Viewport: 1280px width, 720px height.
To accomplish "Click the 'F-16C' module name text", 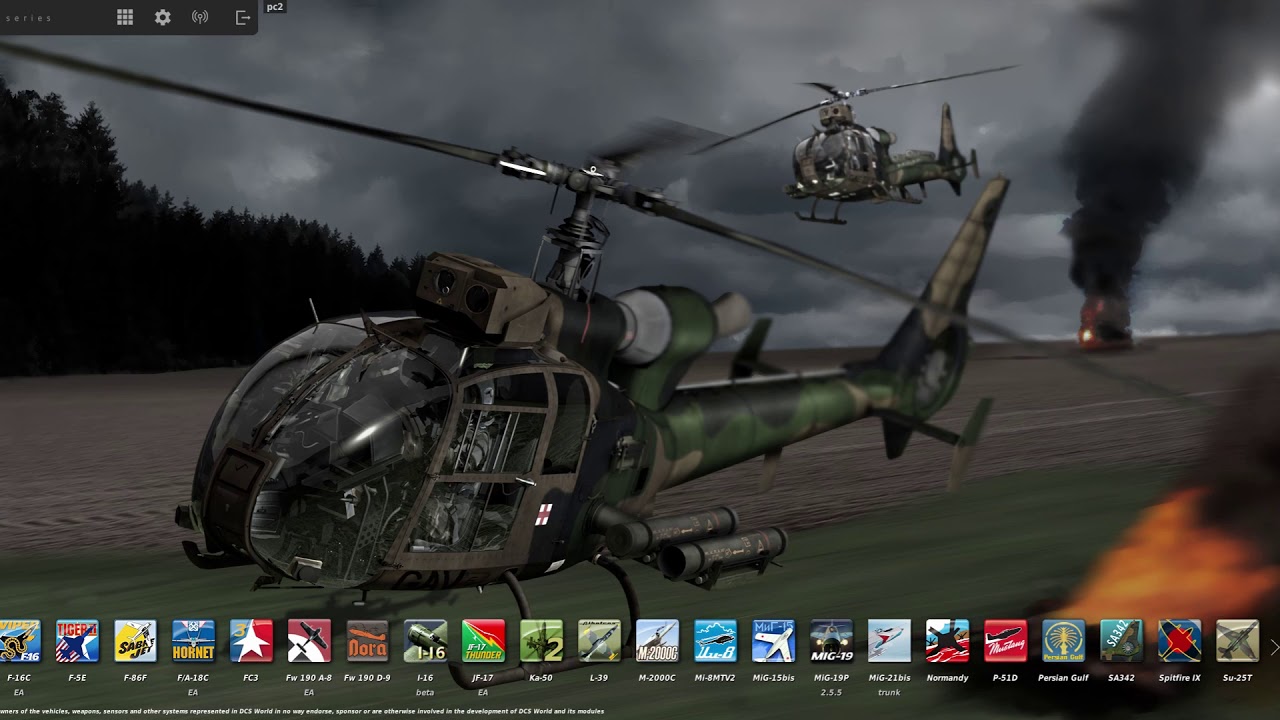I will point(19,678).
